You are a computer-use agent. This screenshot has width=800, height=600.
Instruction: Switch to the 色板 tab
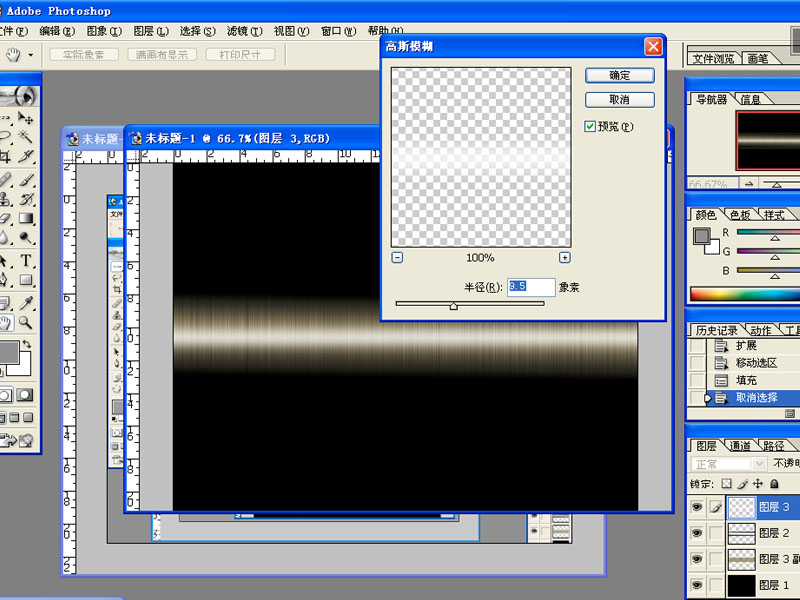point(740,215)
